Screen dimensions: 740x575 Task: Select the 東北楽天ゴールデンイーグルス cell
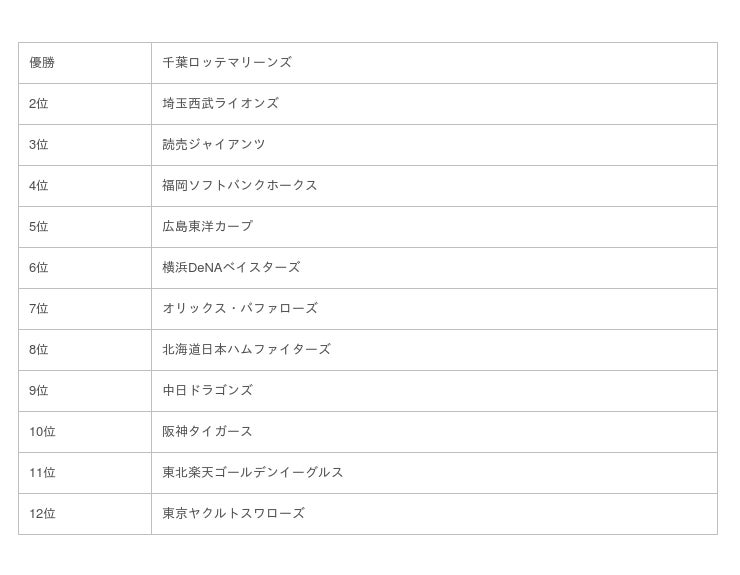(x=253, y=473)
